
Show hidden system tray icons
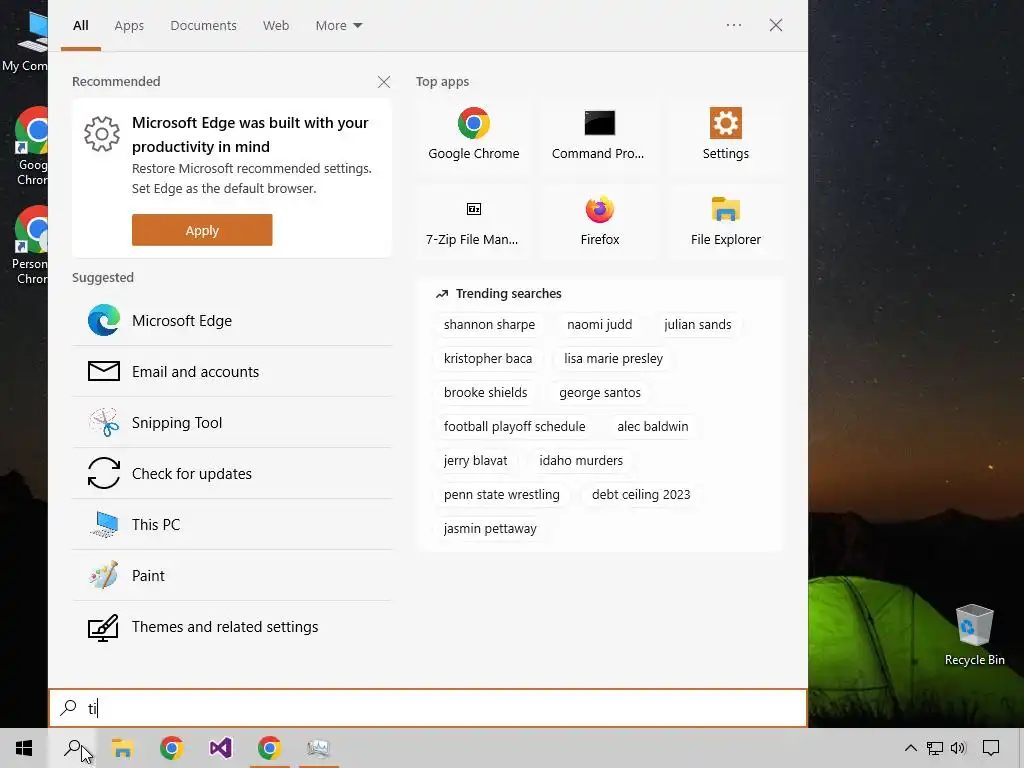[x=910, y=748]
